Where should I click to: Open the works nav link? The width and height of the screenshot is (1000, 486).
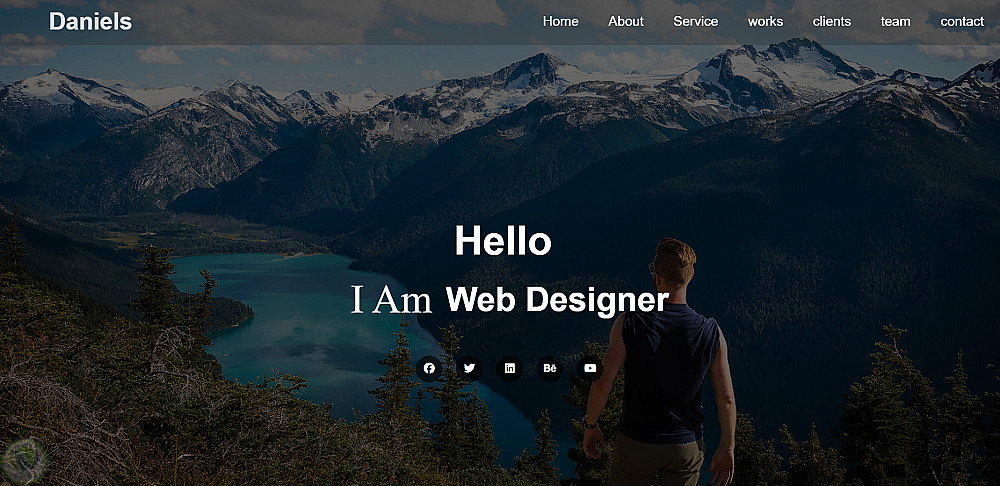[765, 22]
